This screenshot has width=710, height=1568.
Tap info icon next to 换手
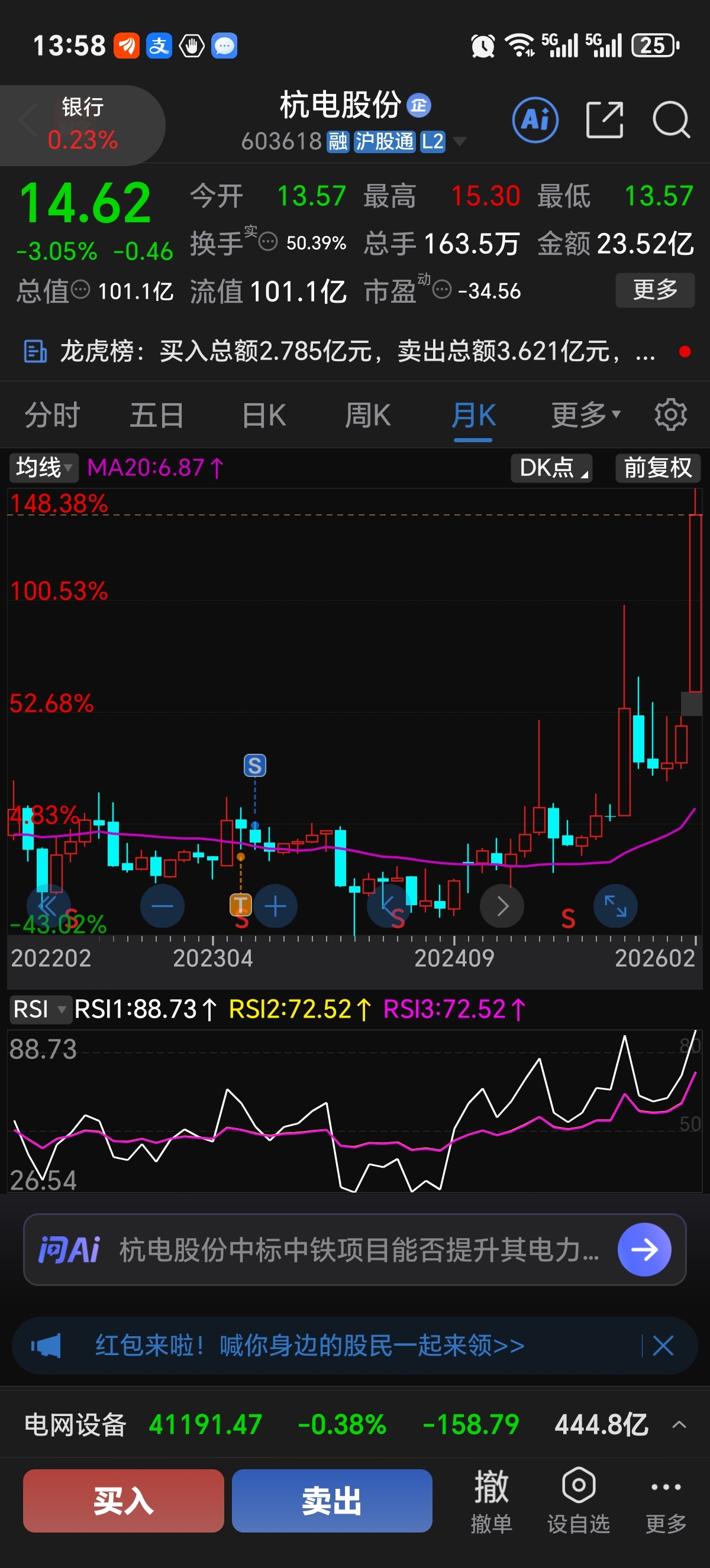click(x=268, y=242)
